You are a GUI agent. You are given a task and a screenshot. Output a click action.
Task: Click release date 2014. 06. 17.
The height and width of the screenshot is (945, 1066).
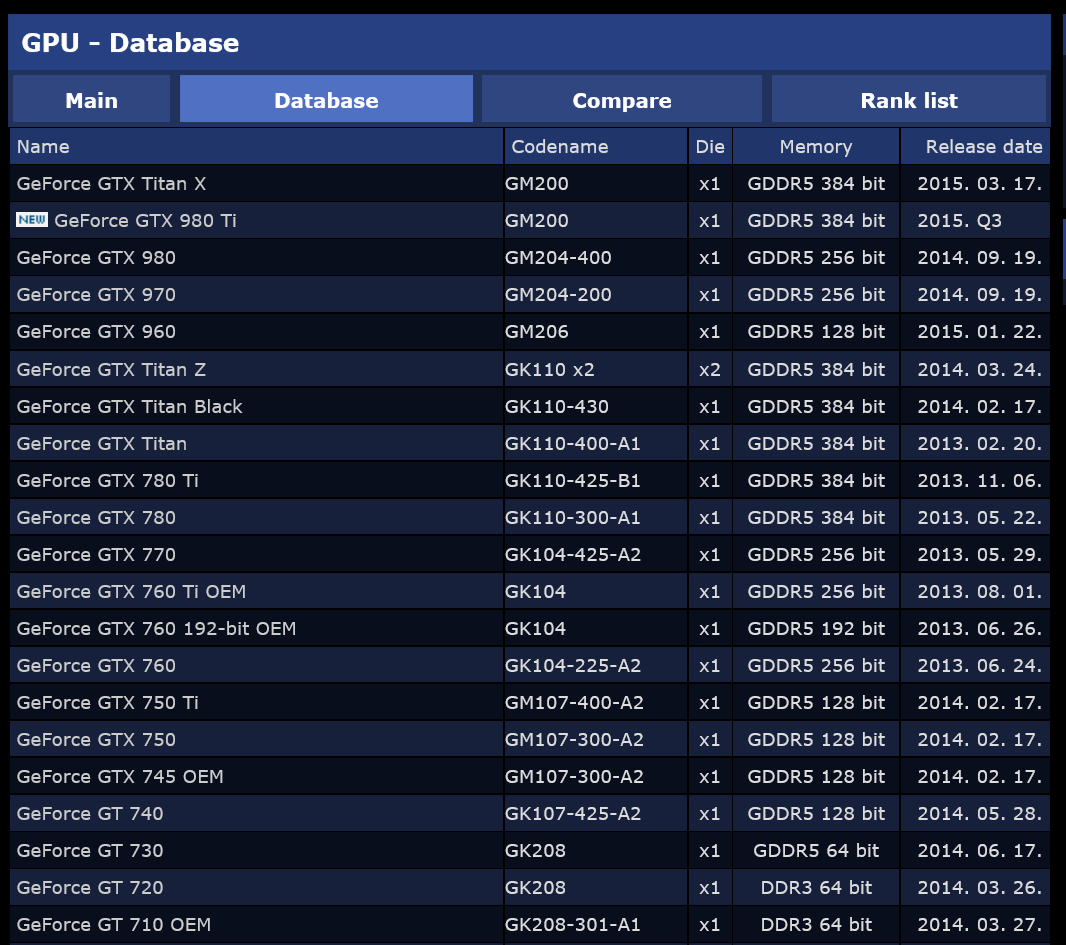[980, 851]
